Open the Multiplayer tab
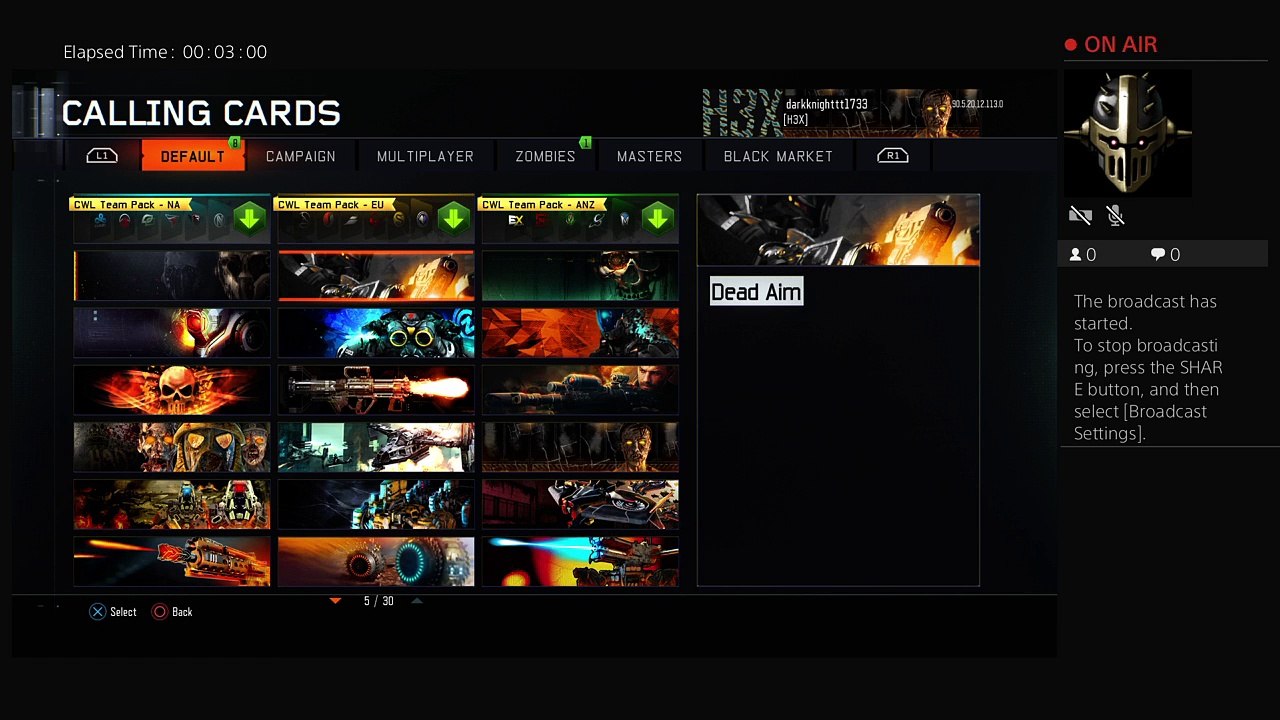Viewport: 1280px width, 720px height. [425, 156]
